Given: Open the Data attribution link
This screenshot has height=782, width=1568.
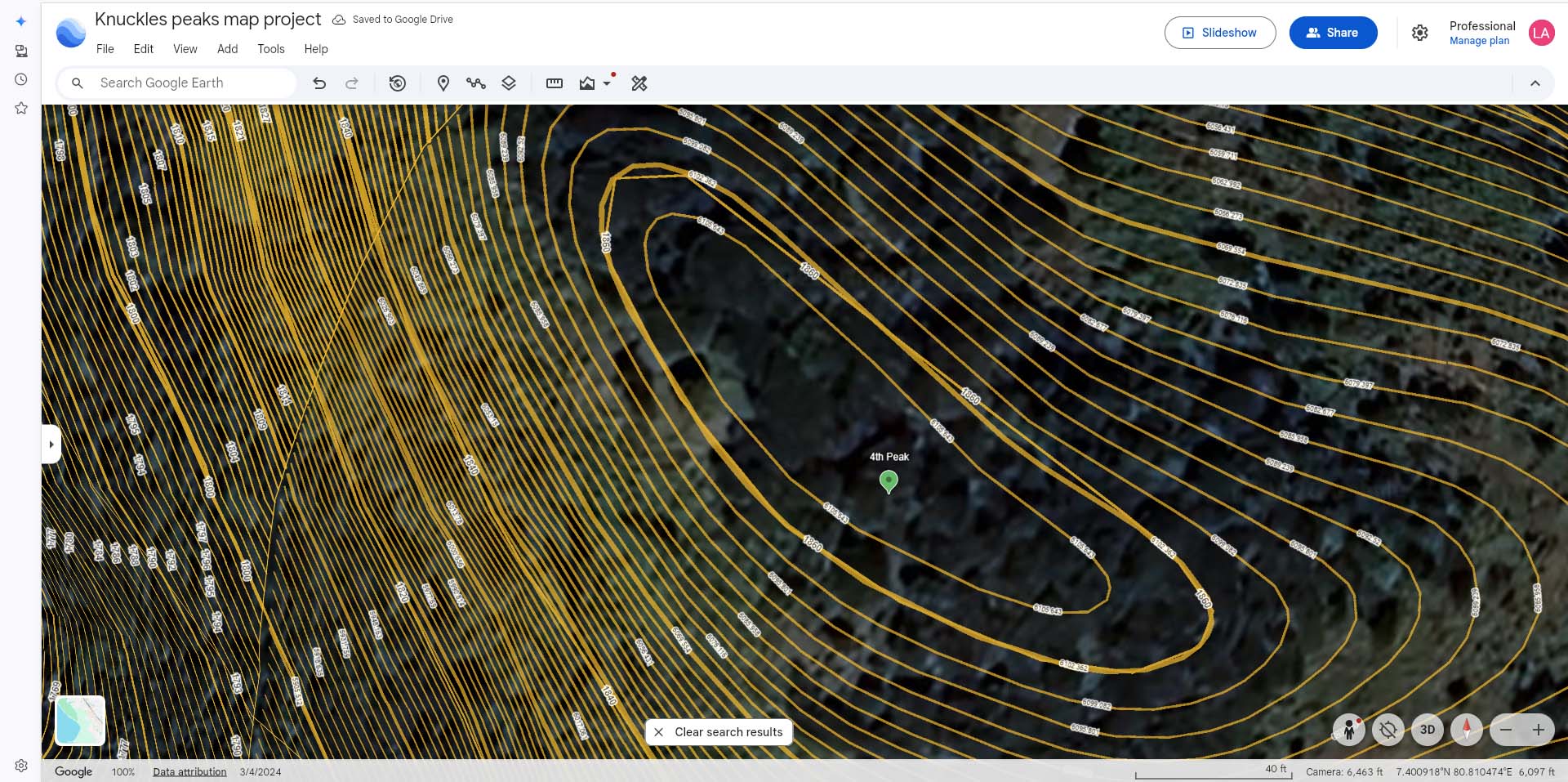Looking at the screenshot, I should (189, 771).
